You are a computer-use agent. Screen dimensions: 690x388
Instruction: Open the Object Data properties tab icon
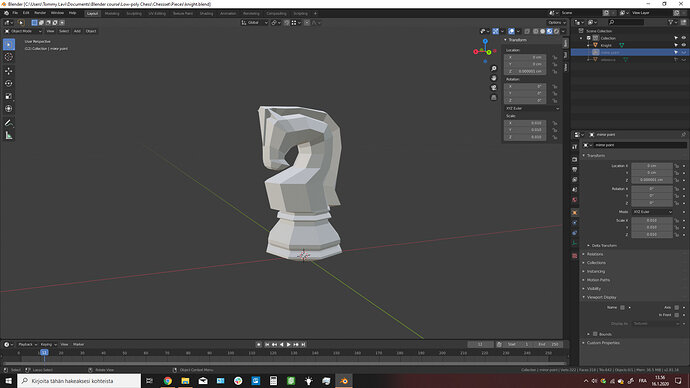coord(575,243)
